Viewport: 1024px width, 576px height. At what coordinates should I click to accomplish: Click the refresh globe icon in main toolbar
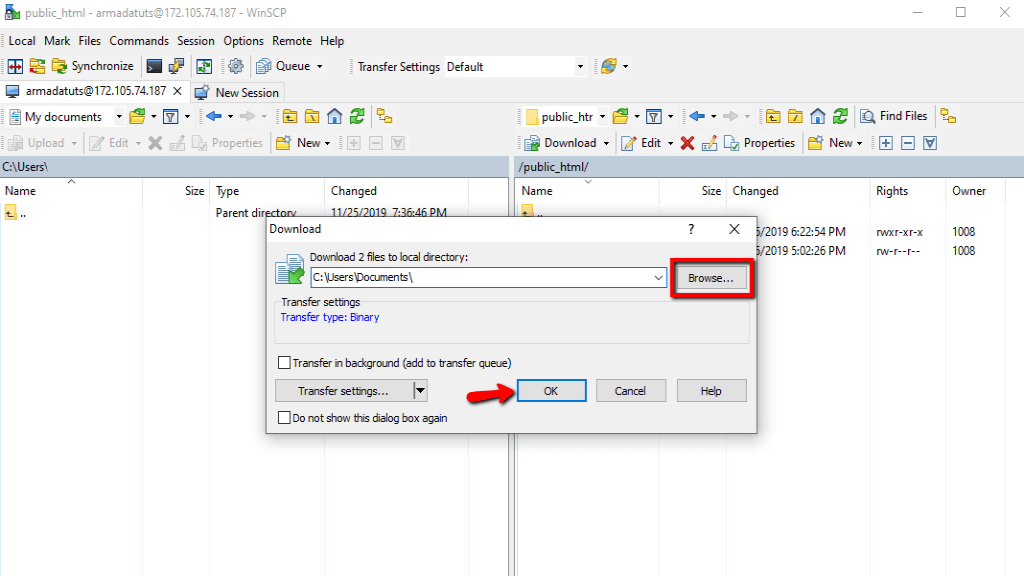609,66
